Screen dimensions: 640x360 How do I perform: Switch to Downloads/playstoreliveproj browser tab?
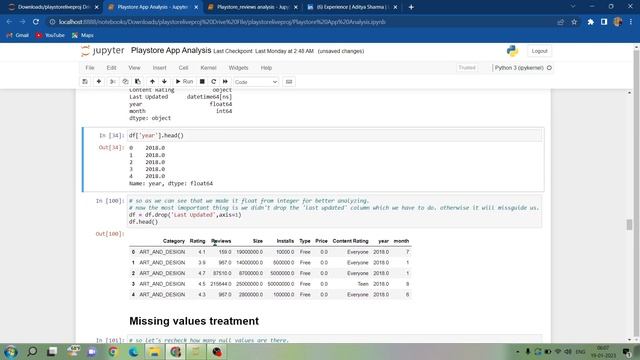53,7
